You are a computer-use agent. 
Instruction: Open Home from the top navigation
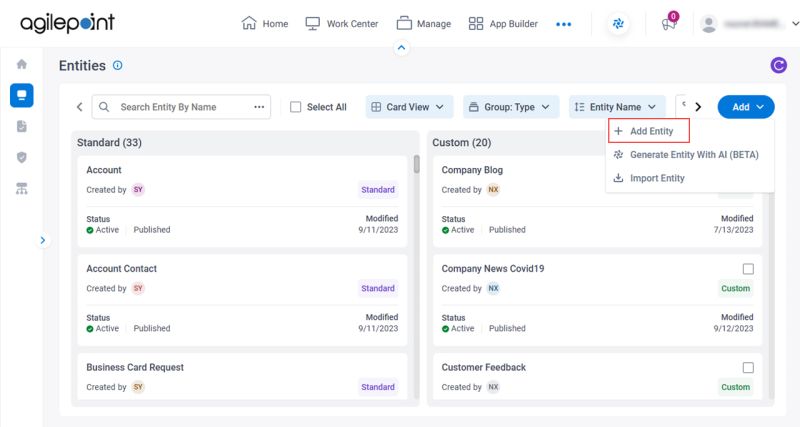point(265,23)
